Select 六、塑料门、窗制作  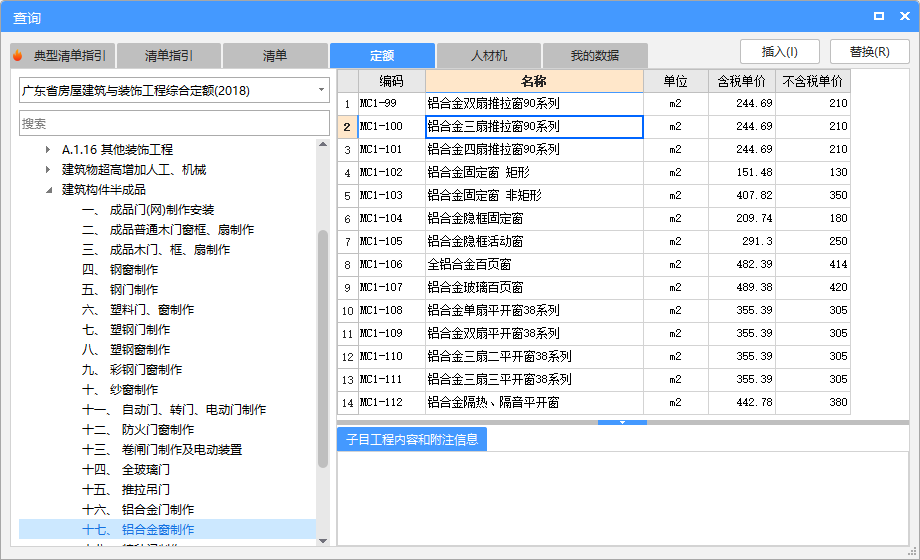coord(138,309)
